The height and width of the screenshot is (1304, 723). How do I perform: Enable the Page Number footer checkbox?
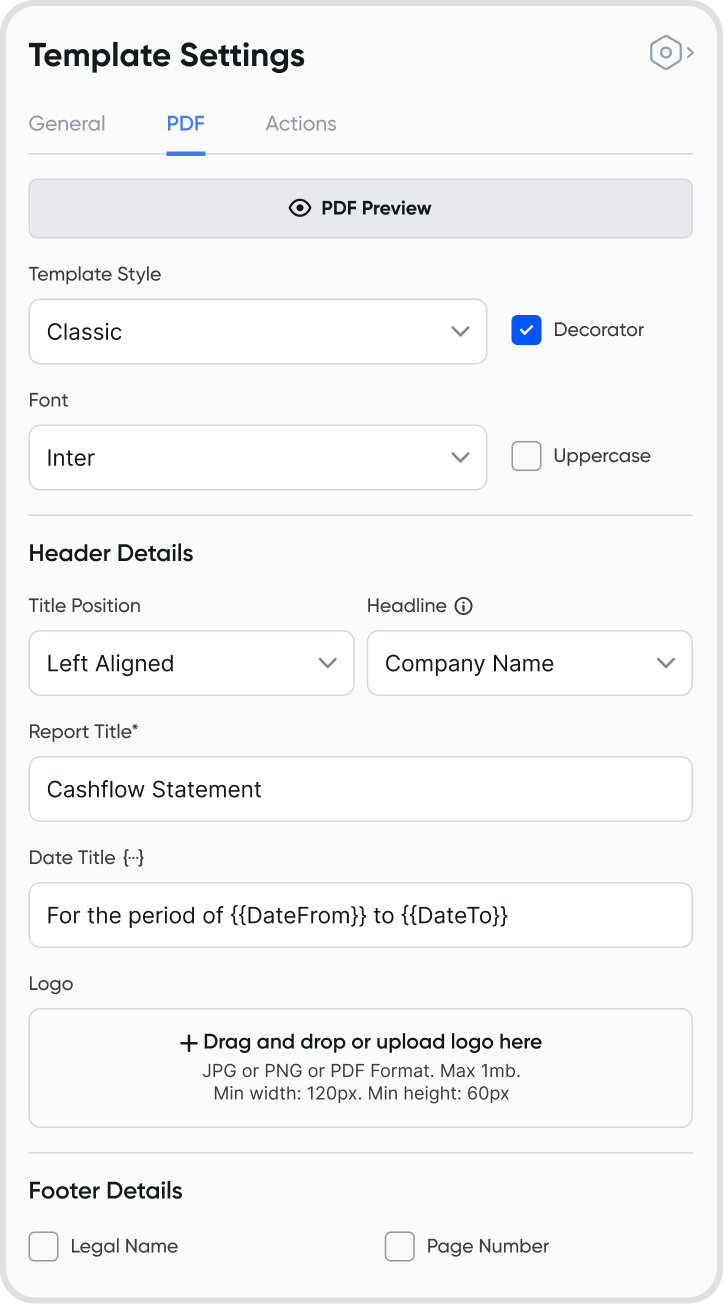pyautogui.click(x=400, y=1246)
